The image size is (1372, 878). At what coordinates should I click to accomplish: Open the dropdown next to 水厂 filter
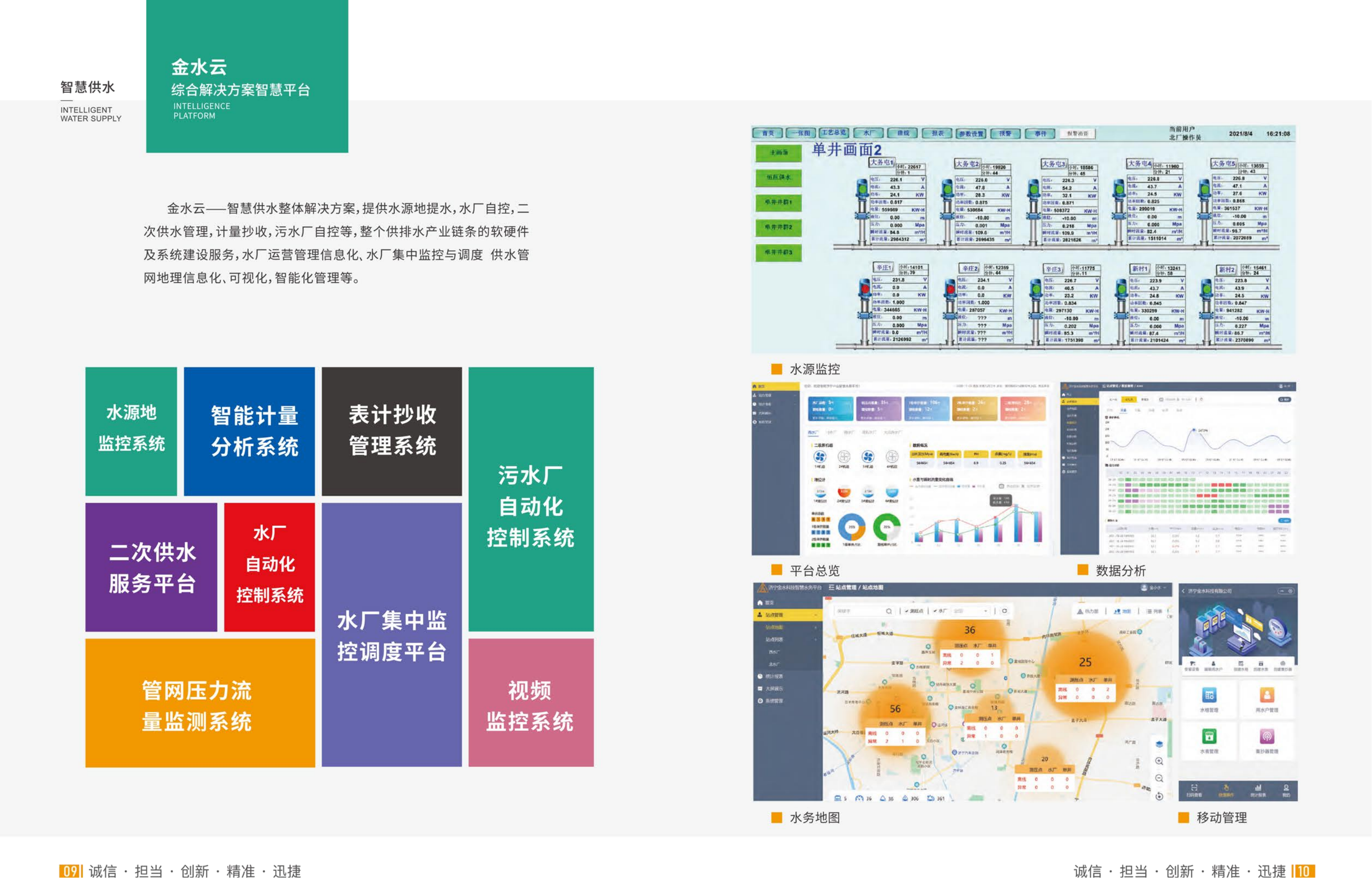pyautogui.click(x=985, y=611)
